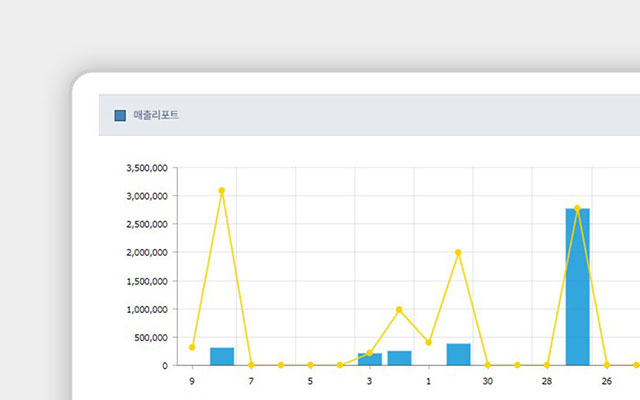640x400 pixels.
Task: Click the blue bar above x-axis label 3
Action: coord(369,359)
